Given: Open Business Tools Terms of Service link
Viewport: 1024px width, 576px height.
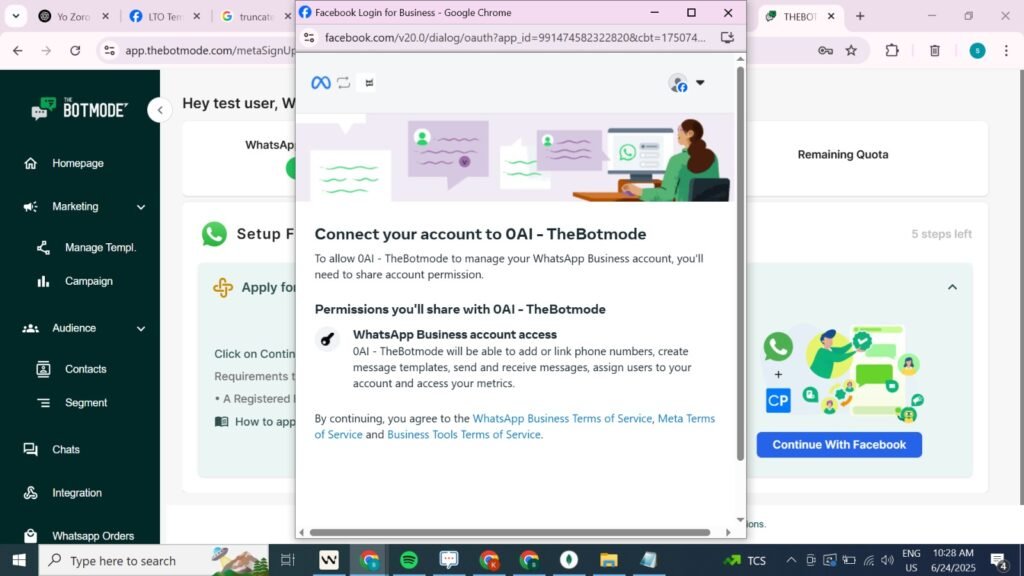Looking at the screenshot, I should click(x=464, y=434).
